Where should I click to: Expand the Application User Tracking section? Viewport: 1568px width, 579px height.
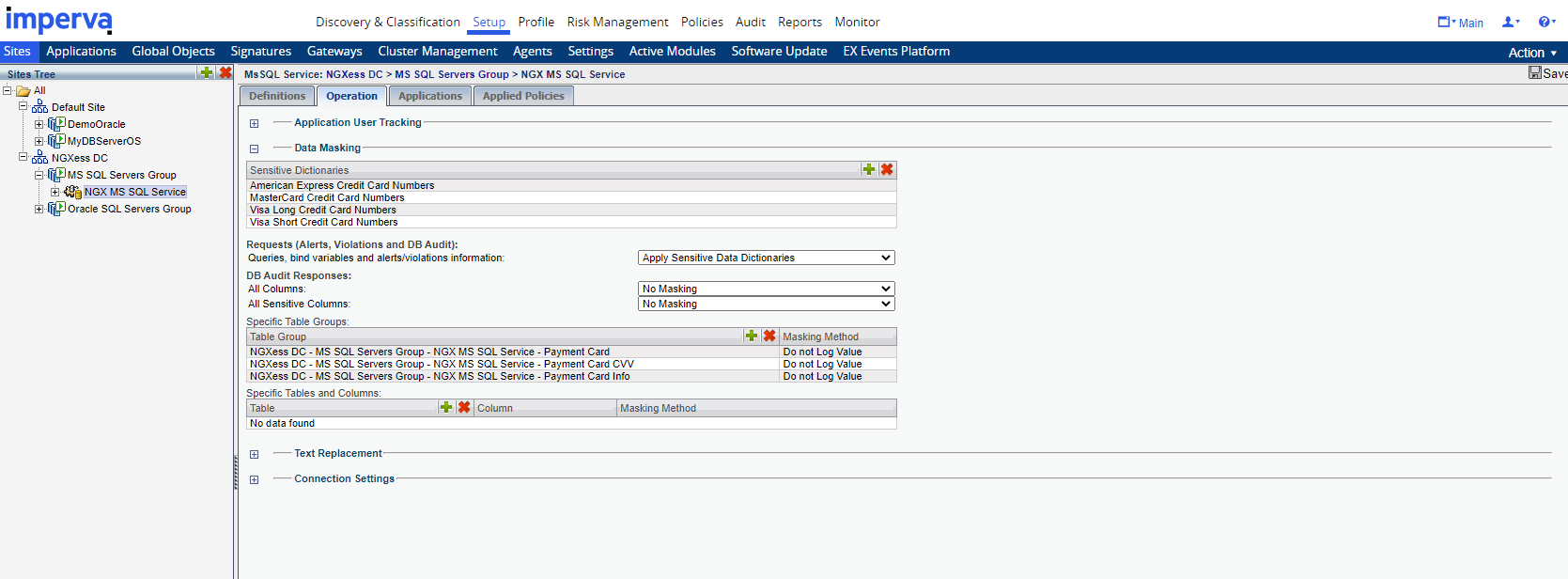click(254, 123)
